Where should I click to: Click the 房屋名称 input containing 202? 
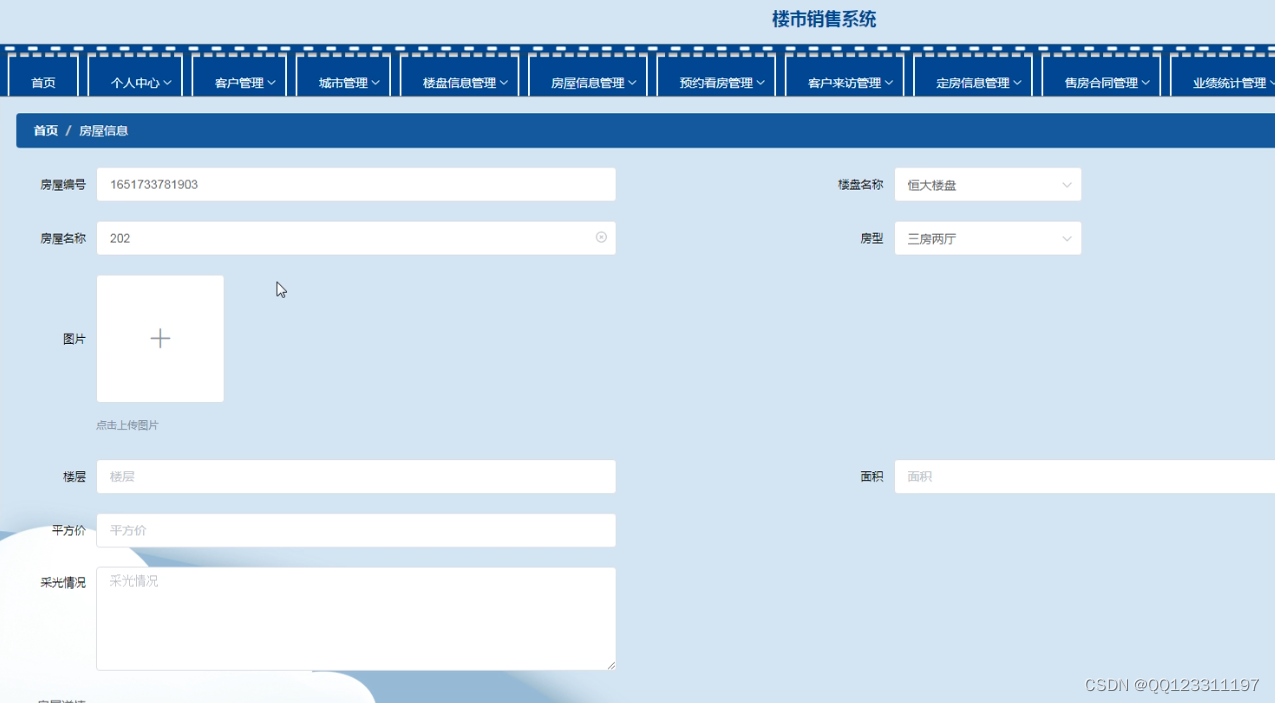coord(356,238)
